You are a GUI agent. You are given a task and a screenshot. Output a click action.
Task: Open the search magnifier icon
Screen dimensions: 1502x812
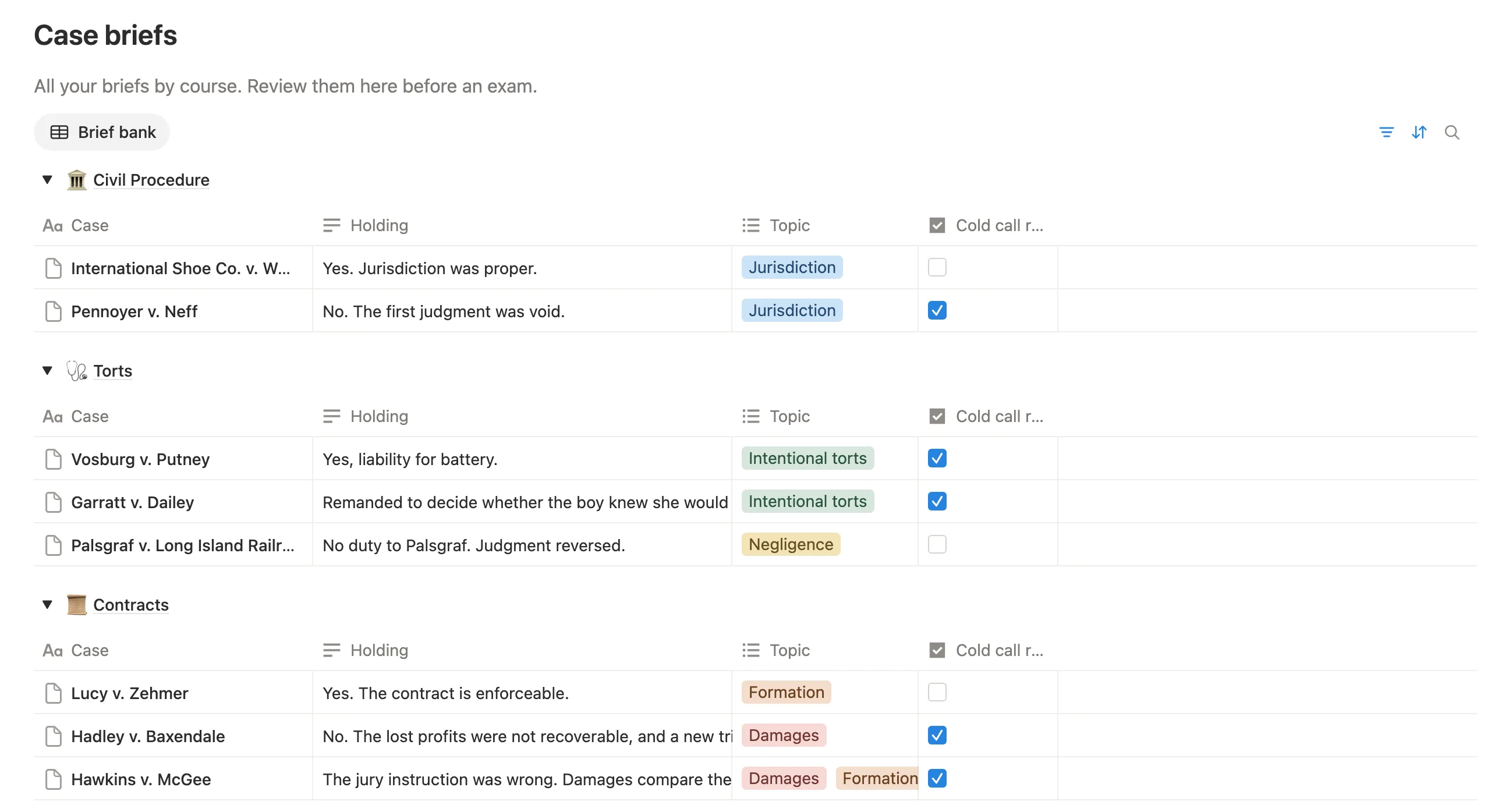point(1451,132)
